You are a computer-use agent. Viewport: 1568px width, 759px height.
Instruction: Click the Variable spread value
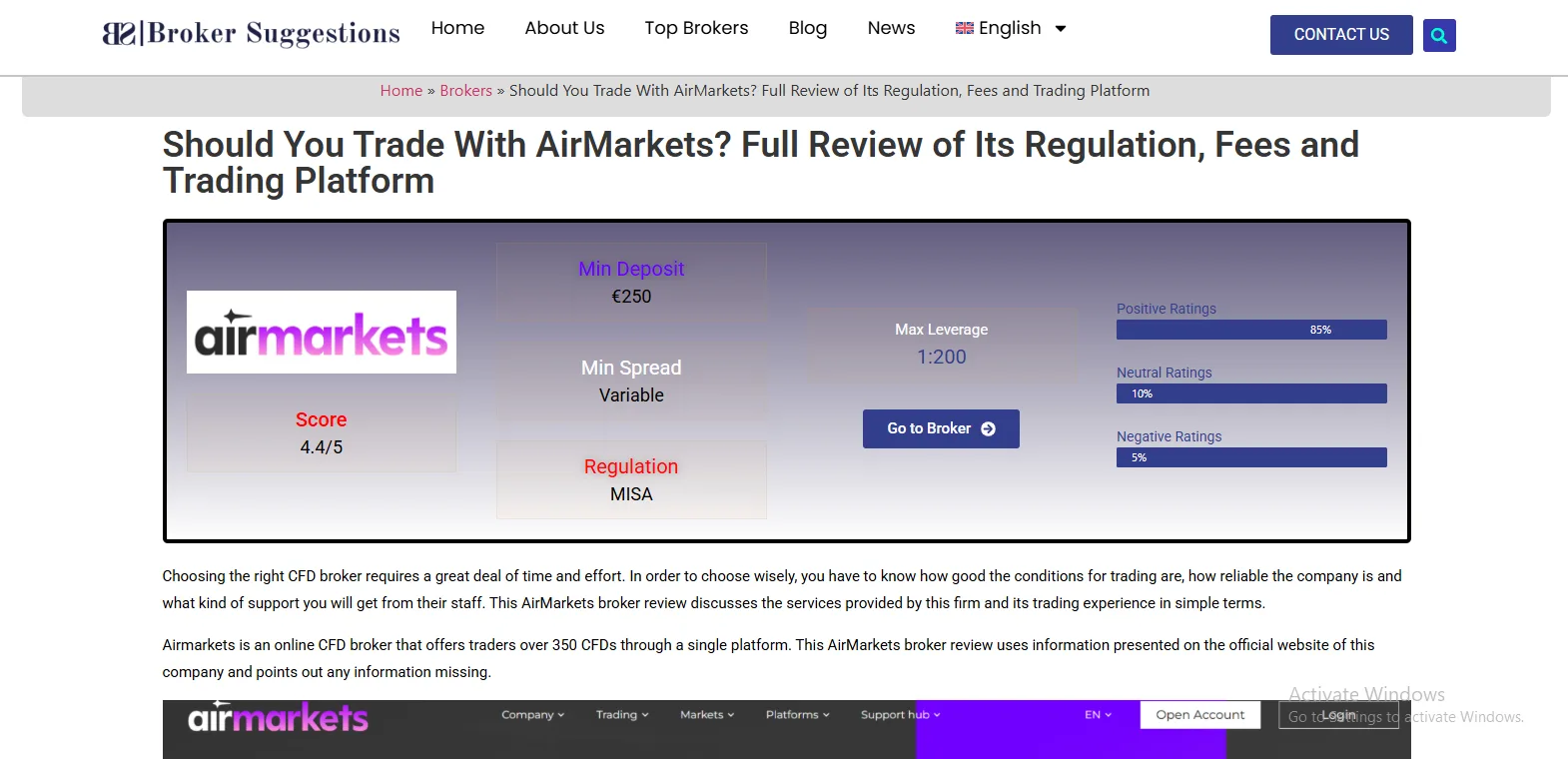coord(631,395)
